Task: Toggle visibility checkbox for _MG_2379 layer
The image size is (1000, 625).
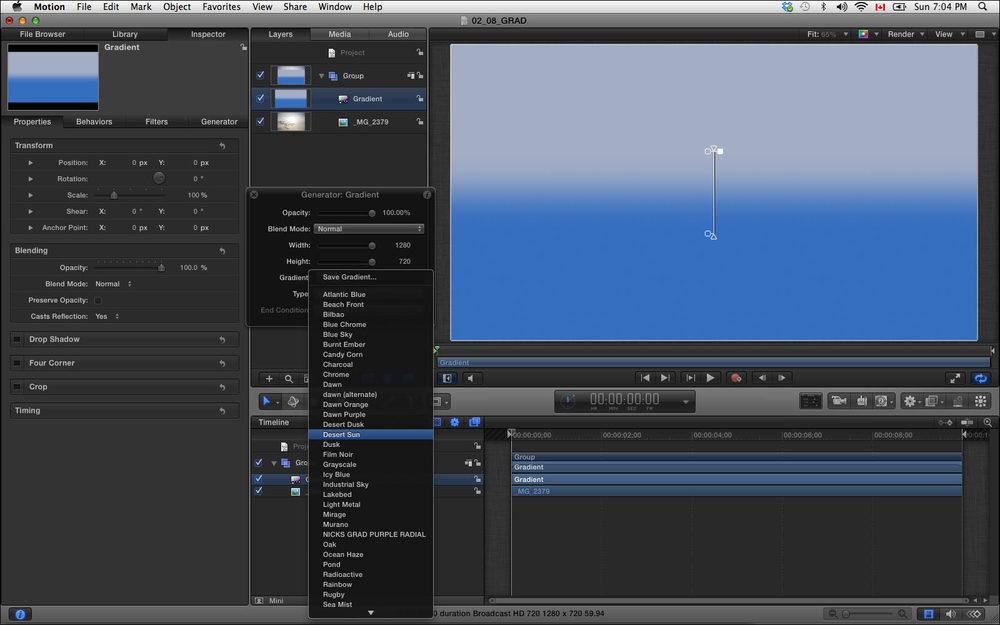Action: click(260, 122)
